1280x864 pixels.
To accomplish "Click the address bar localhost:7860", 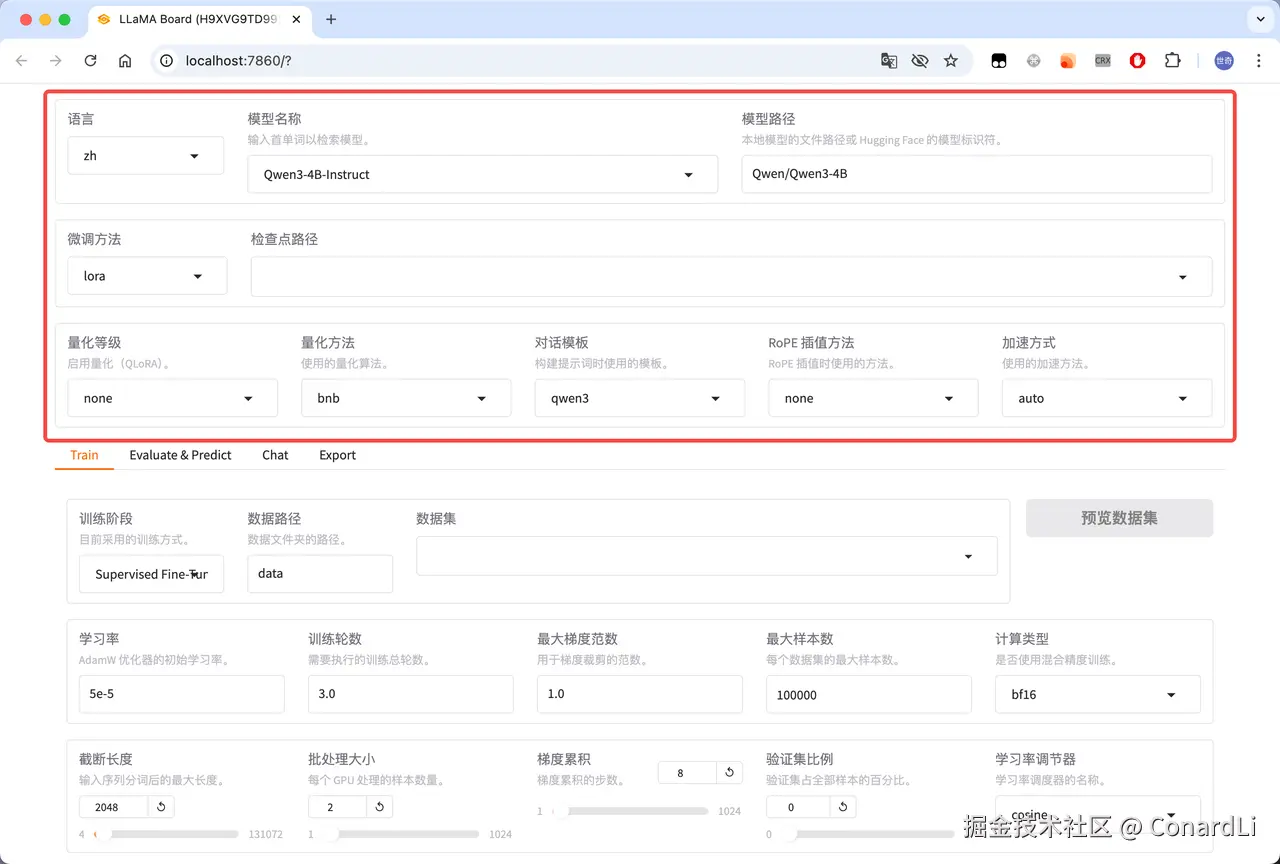I will coord(520,61).
